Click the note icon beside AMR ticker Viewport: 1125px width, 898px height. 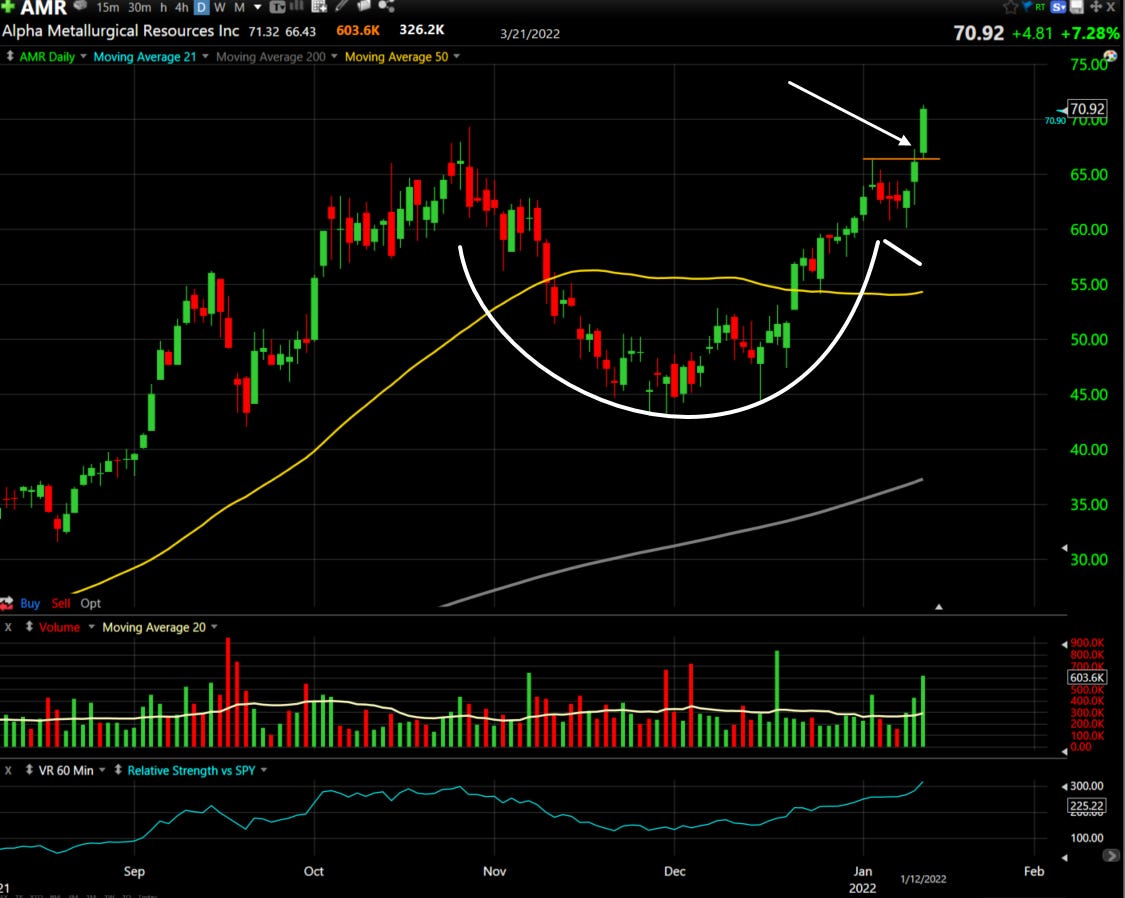coord(80,6)
